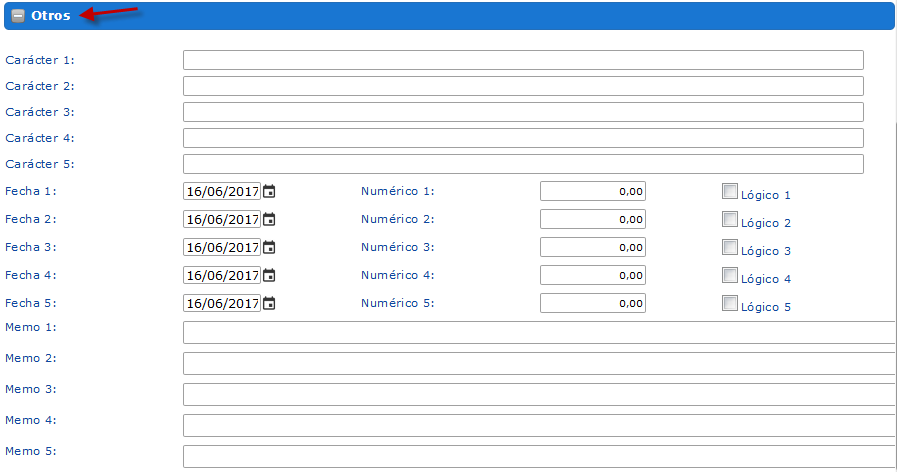Select the Numérico 3 number input
Screen dimensions: 897x472
point(593,247)
